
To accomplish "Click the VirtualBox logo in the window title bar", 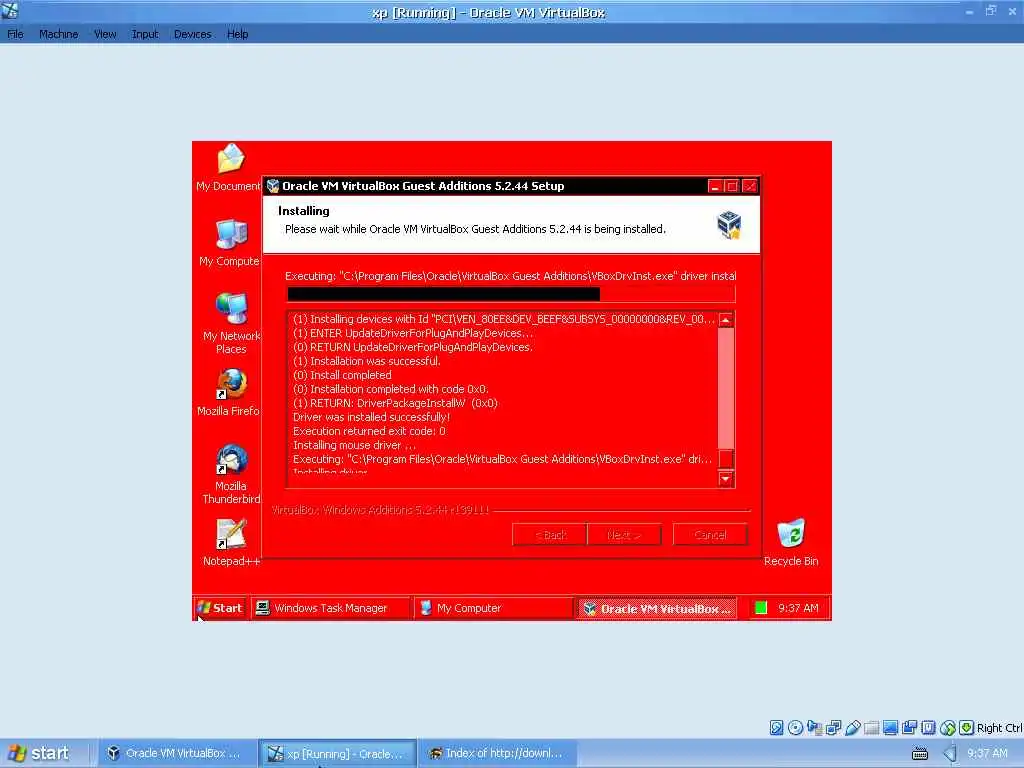I will (10, 10).
